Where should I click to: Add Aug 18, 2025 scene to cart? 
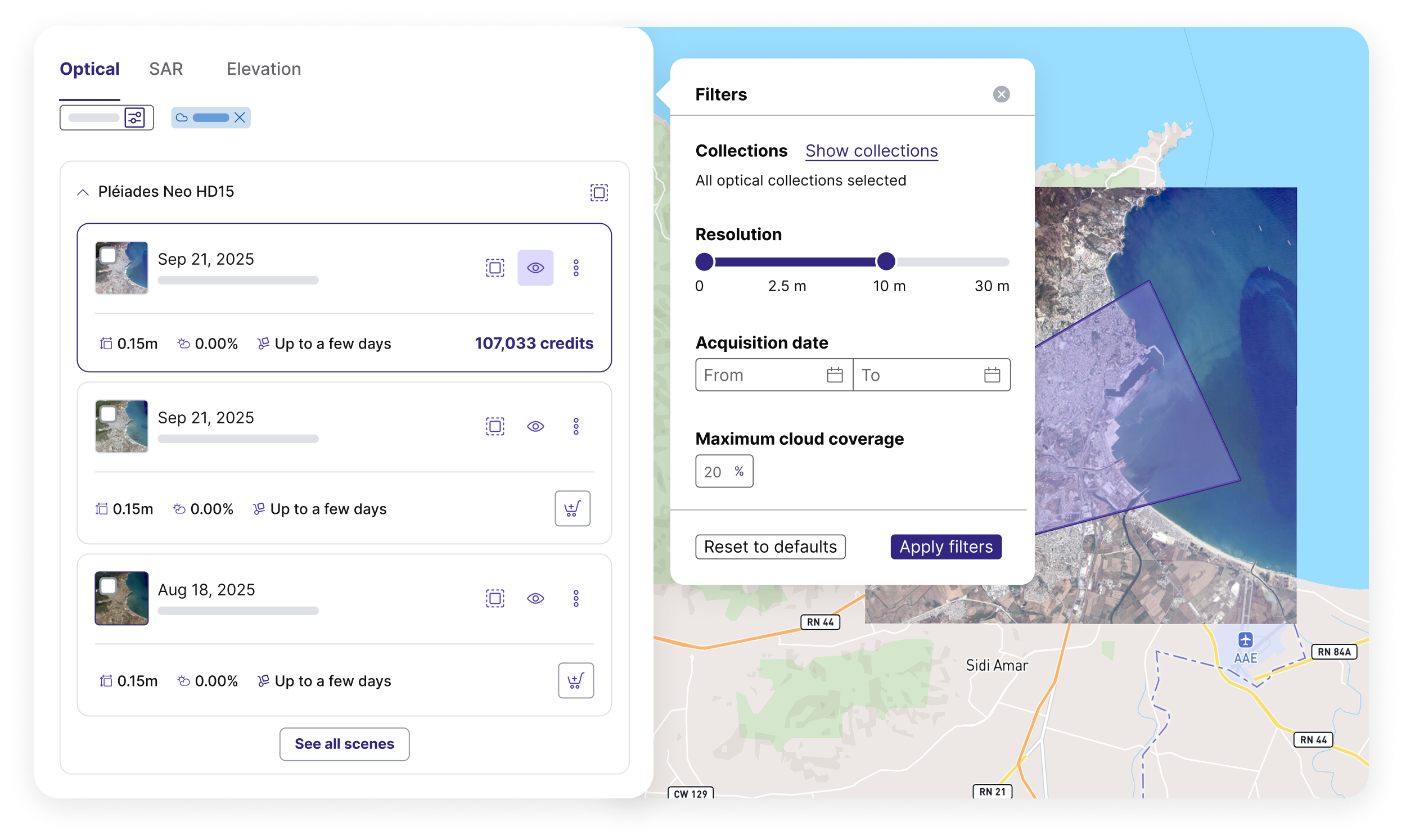(x=576, y=680)
